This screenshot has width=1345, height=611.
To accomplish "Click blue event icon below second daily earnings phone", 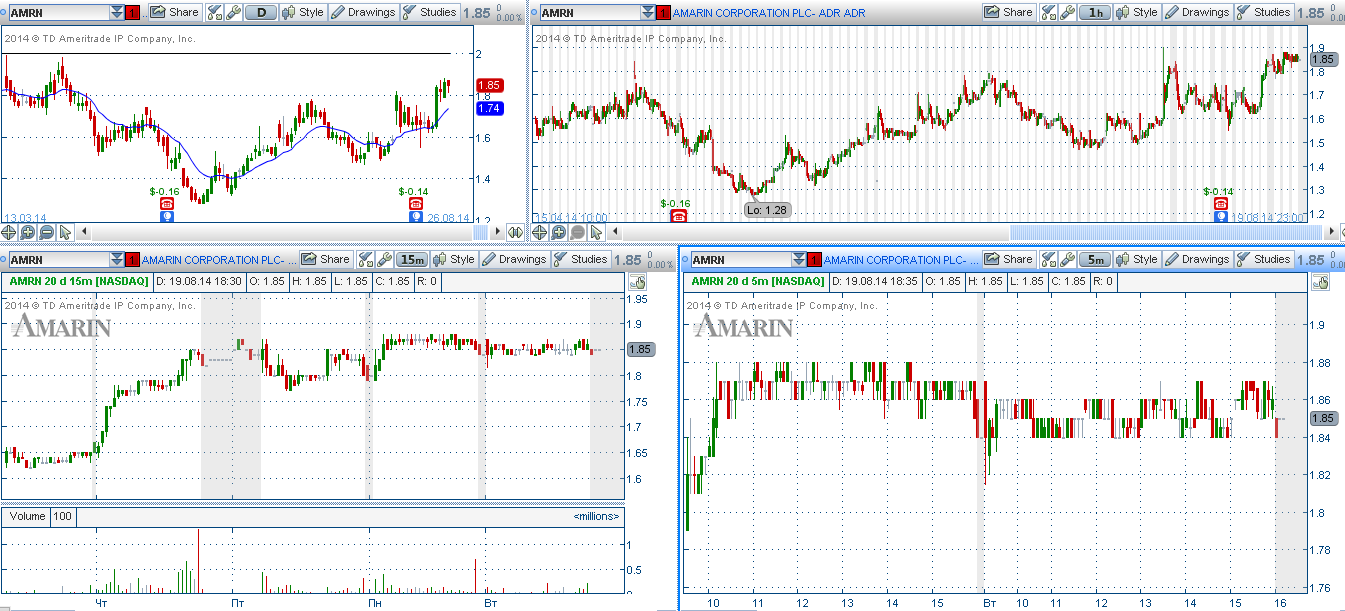I will (416, 215).
